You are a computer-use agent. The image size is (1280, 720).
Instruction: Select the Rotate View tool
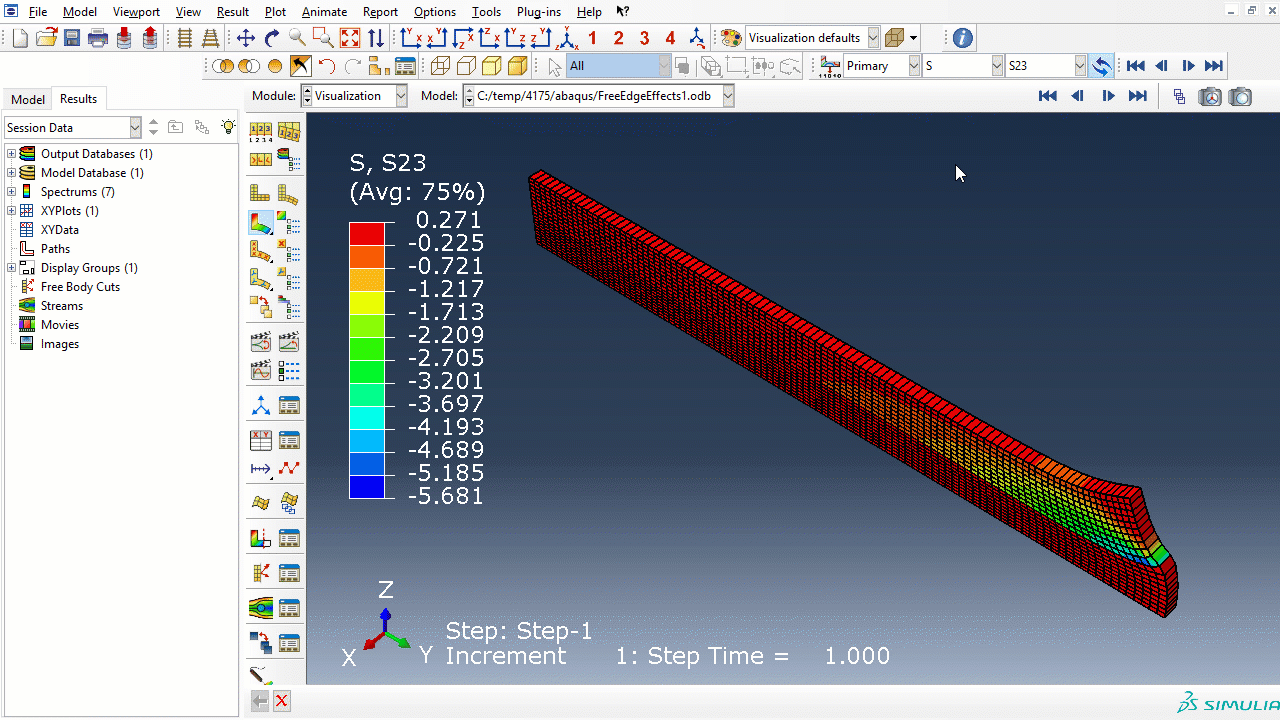click(x=272, y=38)
